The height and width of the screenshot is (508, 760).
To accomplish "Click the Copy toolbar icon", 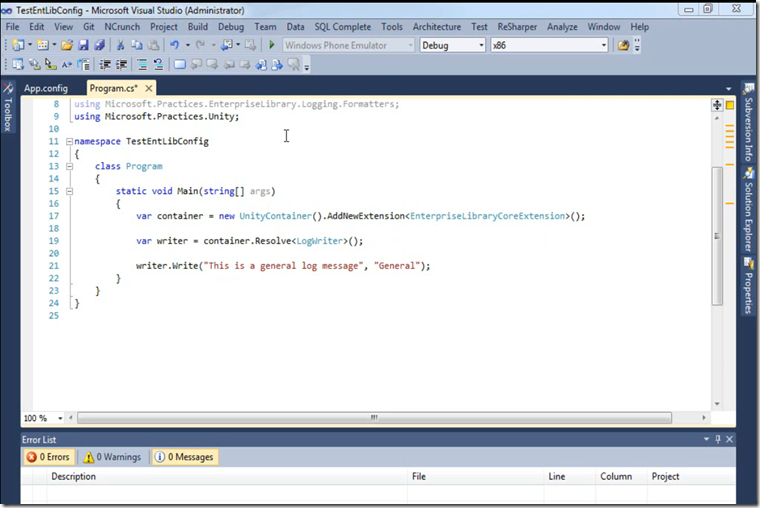I will tap(137, 45).
